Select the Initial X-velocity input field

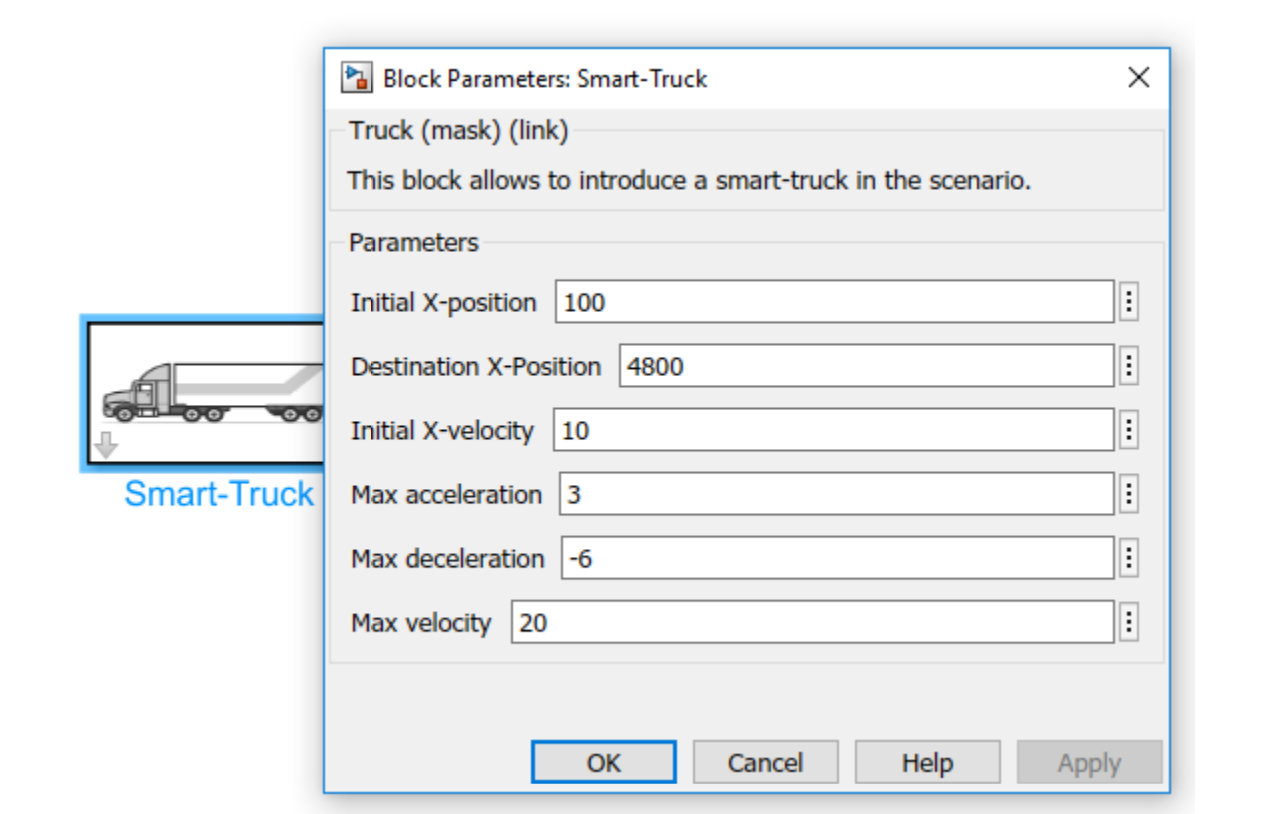[833, 430]
